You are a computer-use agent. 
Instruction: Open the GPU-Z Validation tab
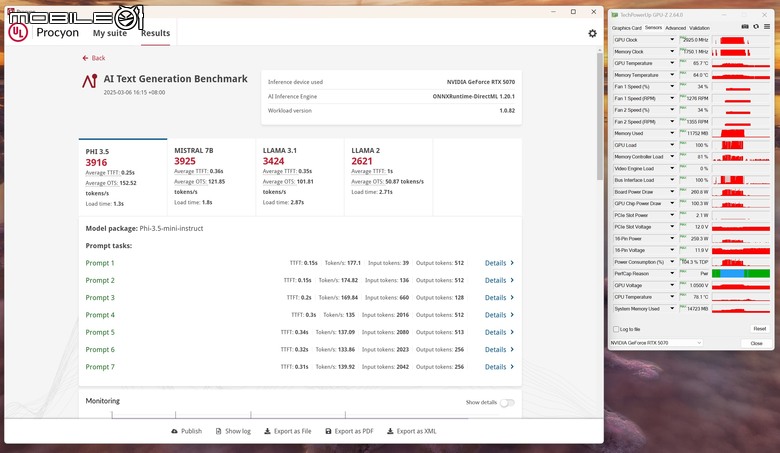pyautogui.click(x=699, y=28)
